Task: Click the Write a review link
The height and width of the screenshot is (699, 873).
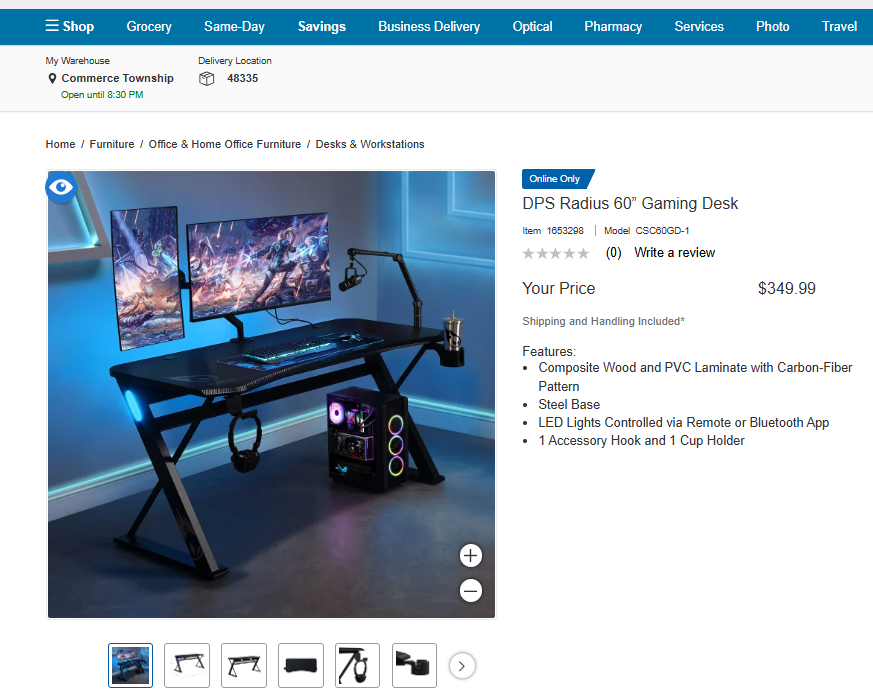Action: click(674, 253)
